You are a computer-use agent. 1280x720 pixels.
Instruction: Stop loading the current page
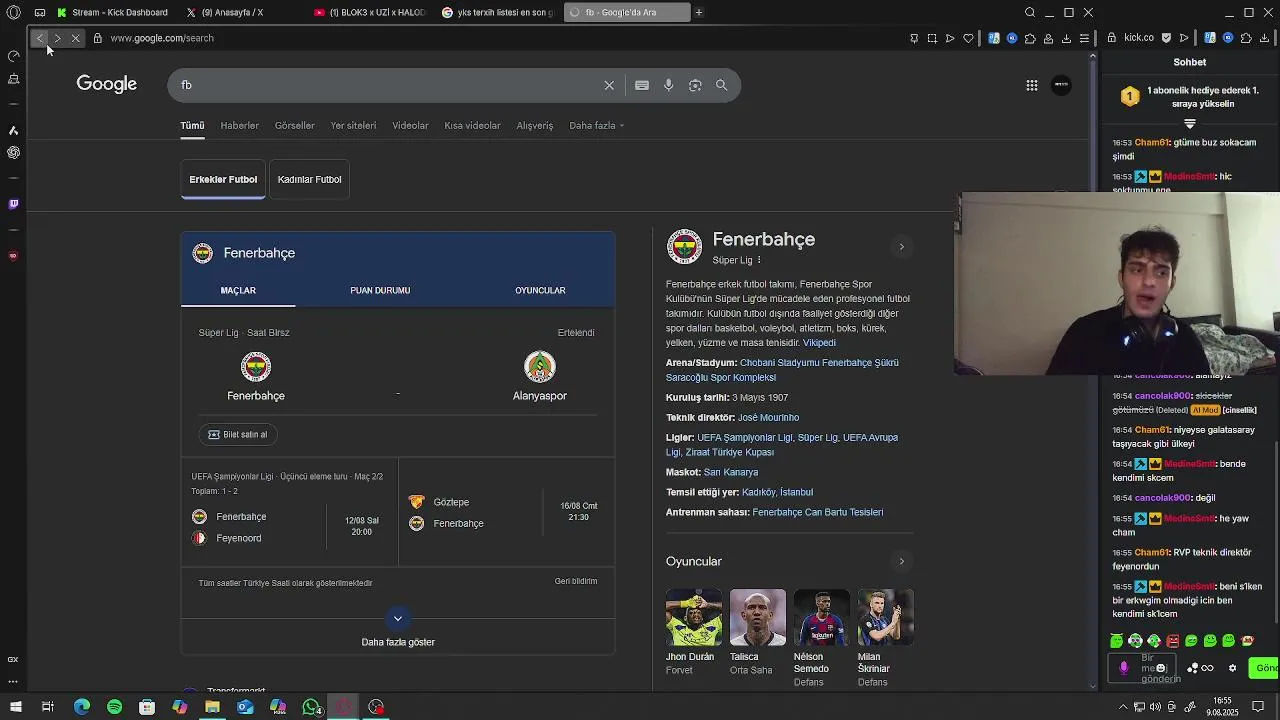pyautogui.click(x=75, y=38)
